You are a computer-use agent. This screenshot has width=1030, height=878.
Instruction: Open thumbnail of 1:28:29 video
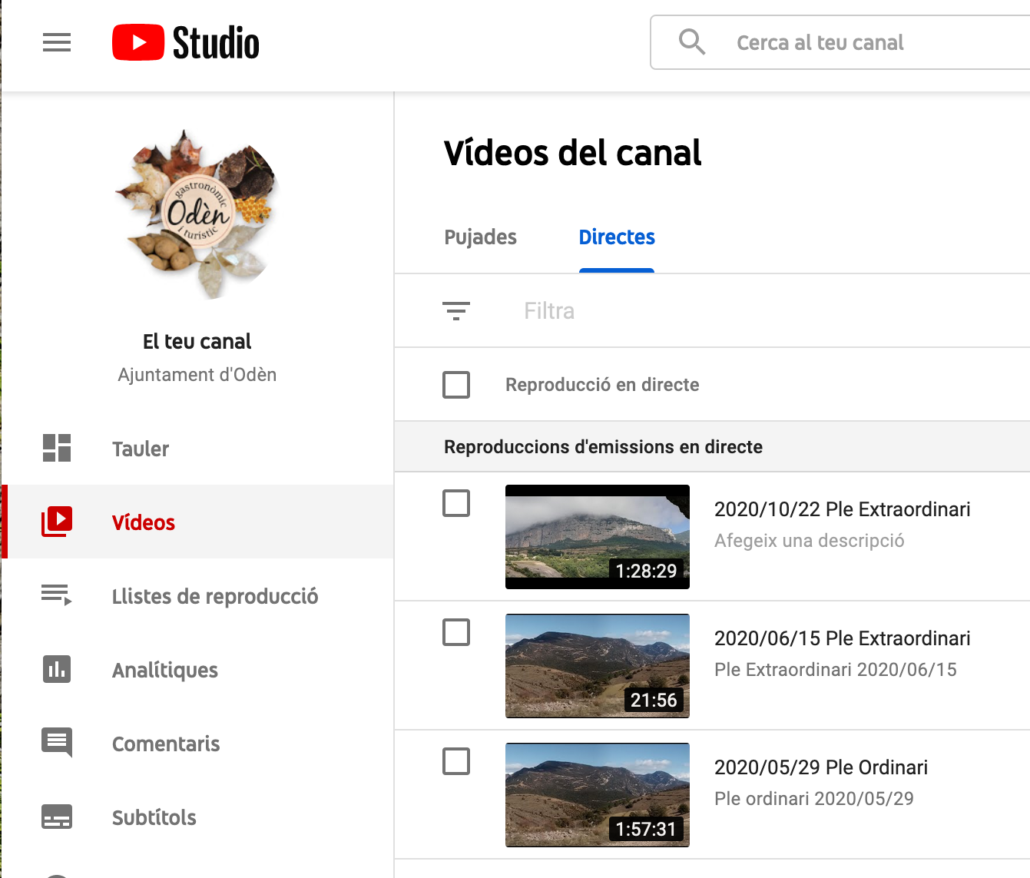coord(597,537)
